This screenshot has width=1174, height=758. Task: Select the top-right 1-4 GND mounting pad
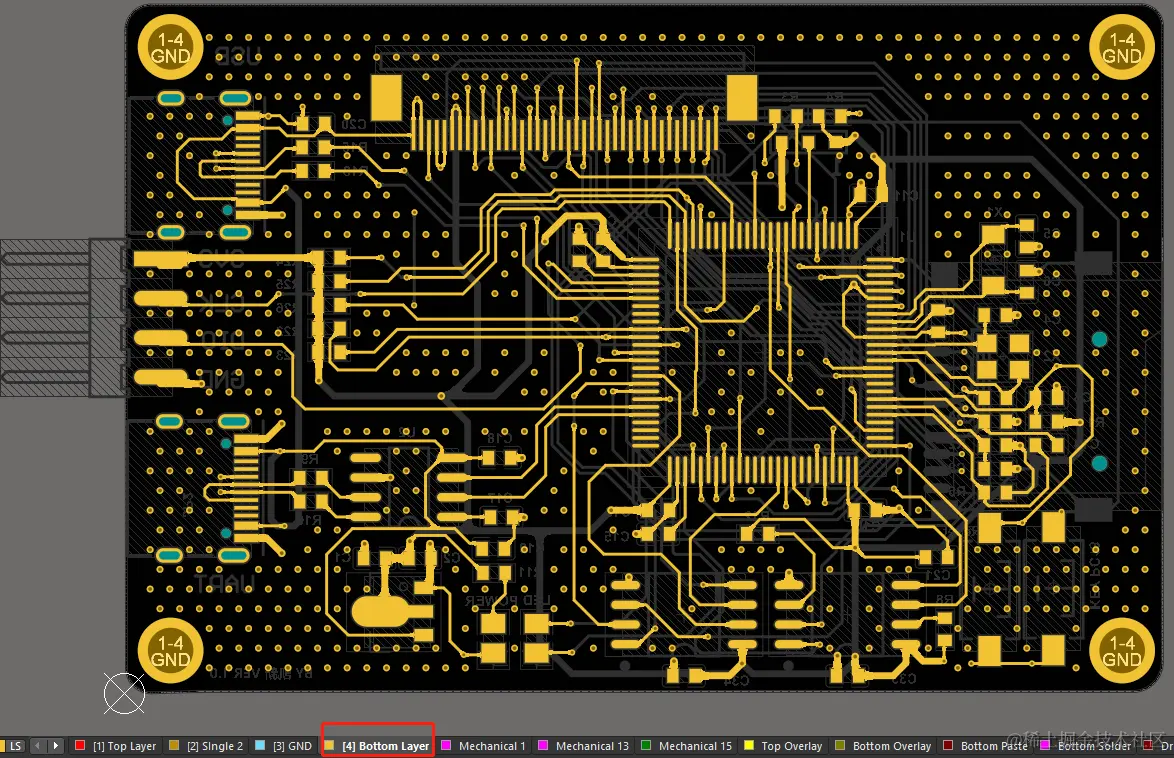click(1122, 47)
